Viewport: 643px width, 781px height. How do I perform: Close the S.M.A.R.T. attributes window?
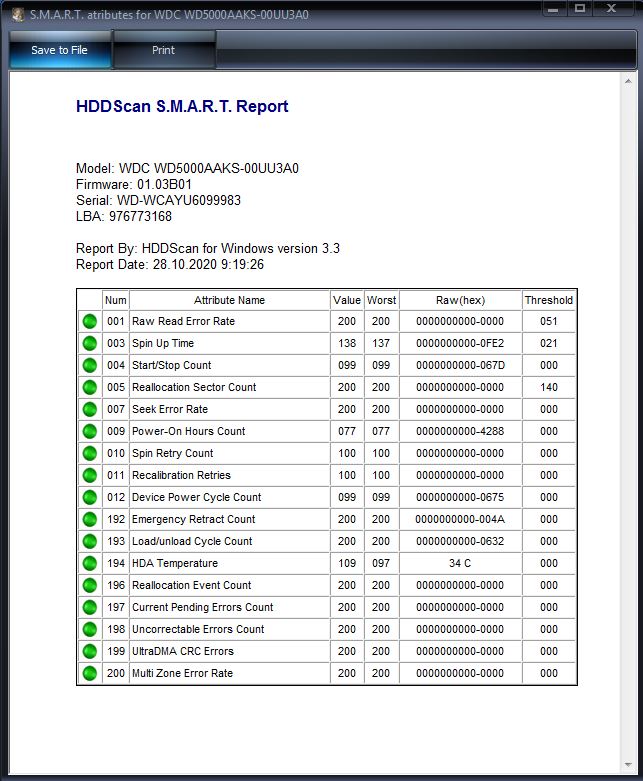(x=612, y=9)
